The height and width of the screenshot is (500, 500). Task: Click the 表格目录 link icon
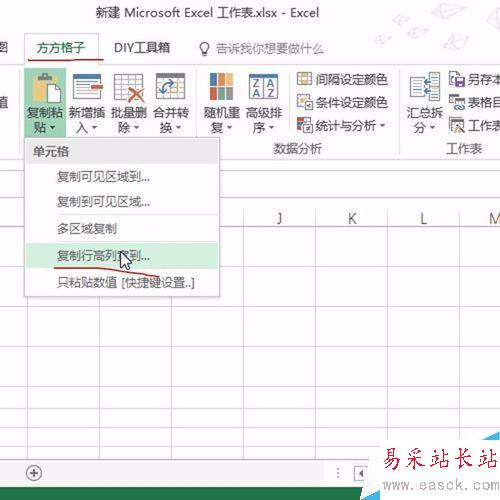pyautogui.click(x=457, y=102)
